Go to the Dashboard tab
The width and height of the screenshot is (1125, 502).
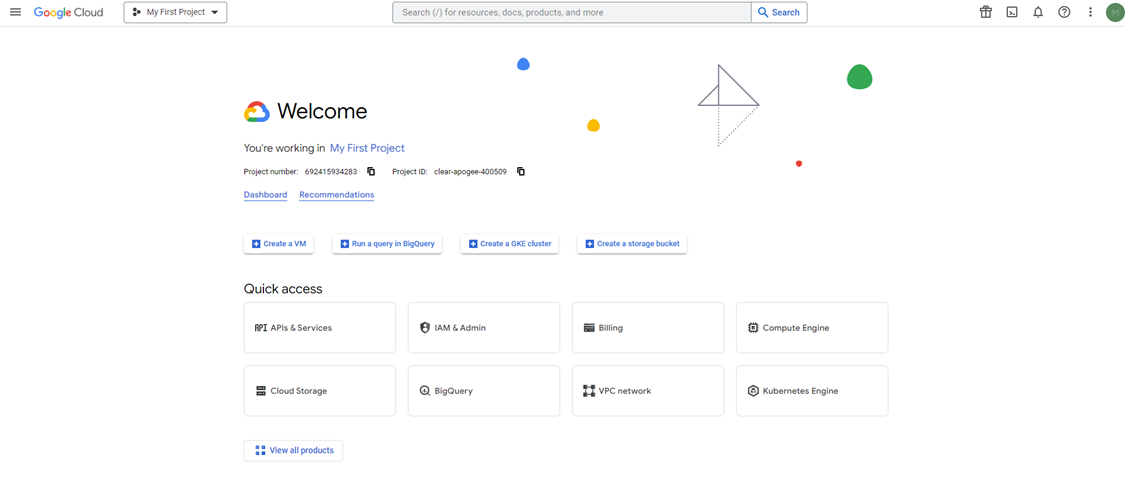click(x=265, y=195)
